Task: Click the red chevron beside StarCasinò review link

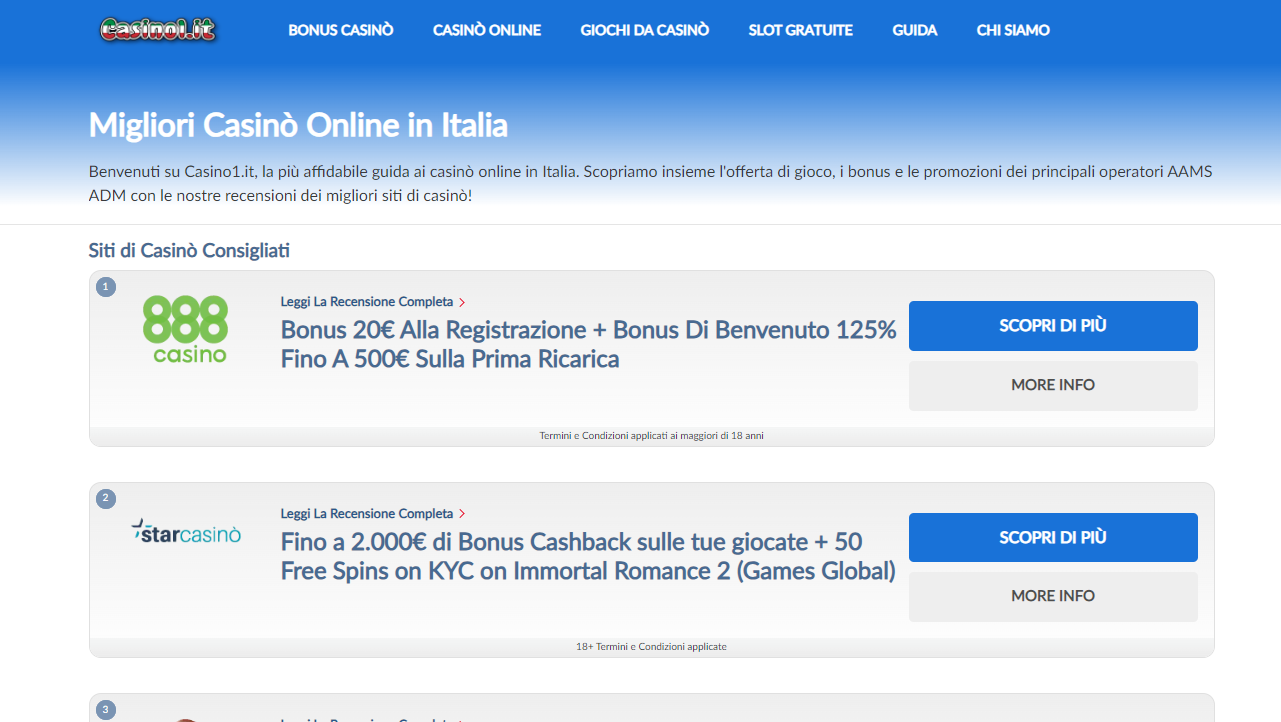Action: [x=462, y=514]
